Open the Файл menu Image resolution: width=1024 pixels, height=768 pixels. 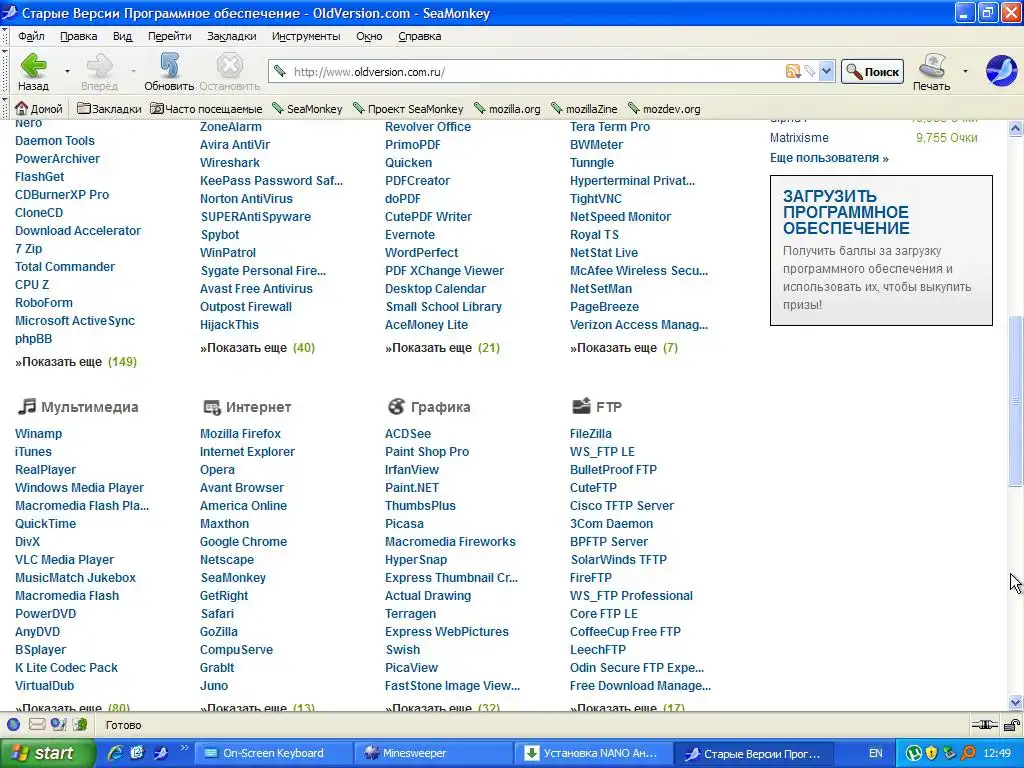coord(31,36)
